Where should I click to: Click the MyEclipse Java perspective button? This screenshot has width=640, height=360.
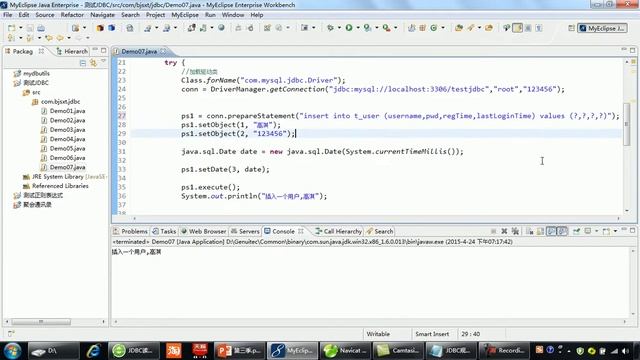(x=602, y=28)
